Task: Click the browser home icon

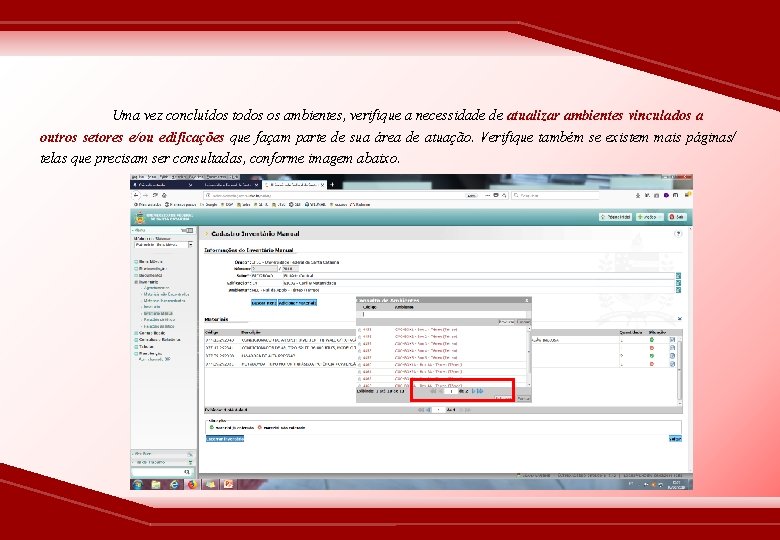Action: point(164,195)
